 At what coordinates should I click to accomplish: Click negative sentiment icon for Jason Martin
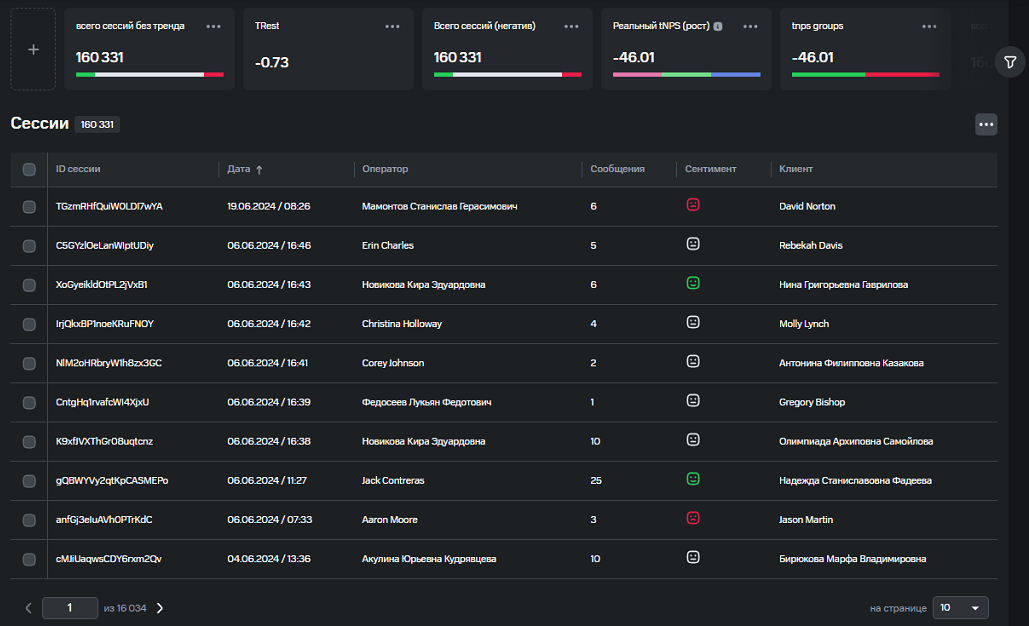(x=693, y=518)
